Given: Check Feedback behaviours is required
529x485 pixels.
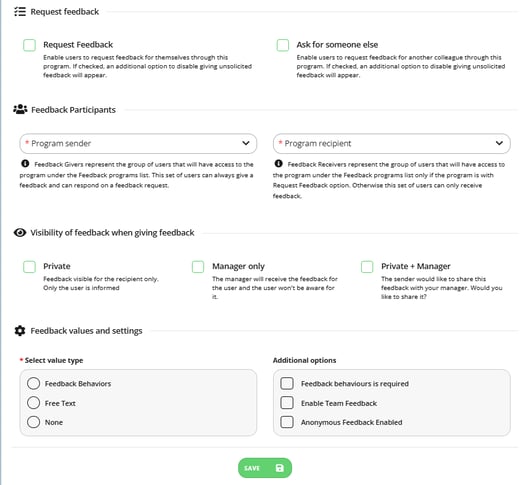Looking at the screenshot, I should coord(287,383).
